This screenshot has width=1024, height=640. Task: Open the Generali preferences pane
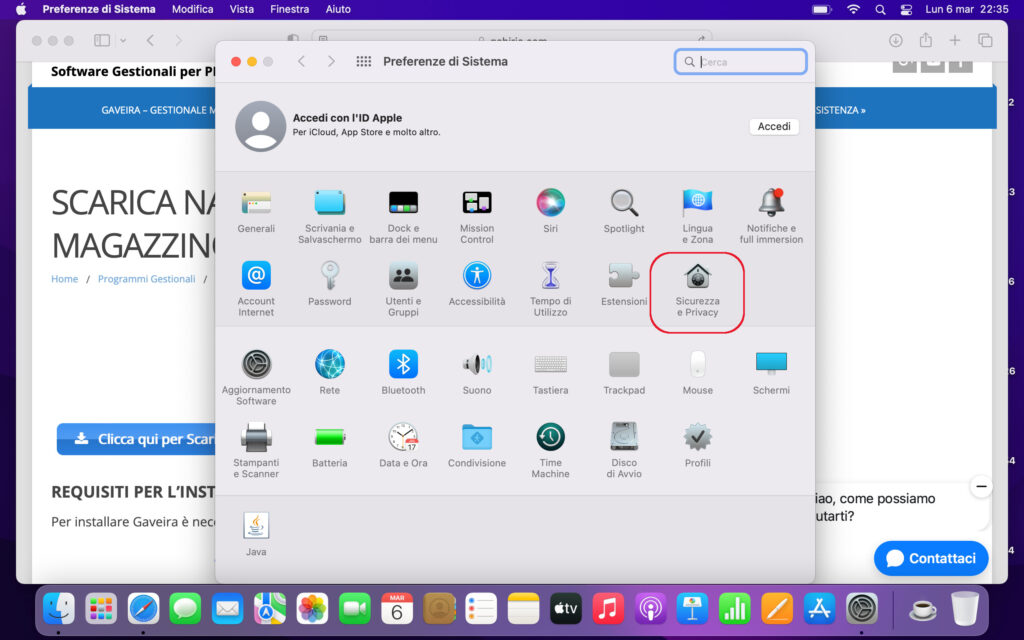[256, 211]
